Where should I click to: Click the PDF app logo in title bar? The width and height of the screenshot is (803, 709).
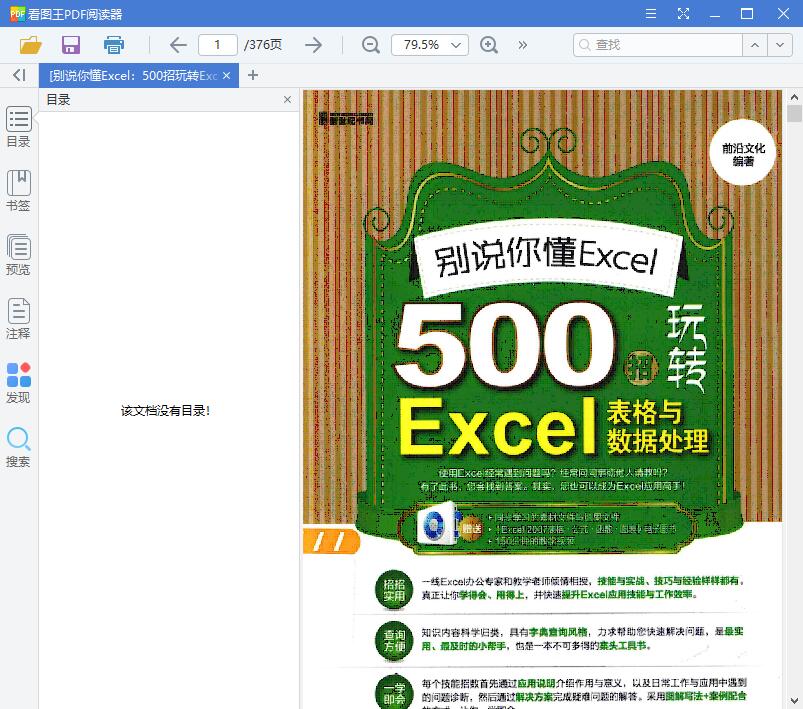click(x=17, y=14)
